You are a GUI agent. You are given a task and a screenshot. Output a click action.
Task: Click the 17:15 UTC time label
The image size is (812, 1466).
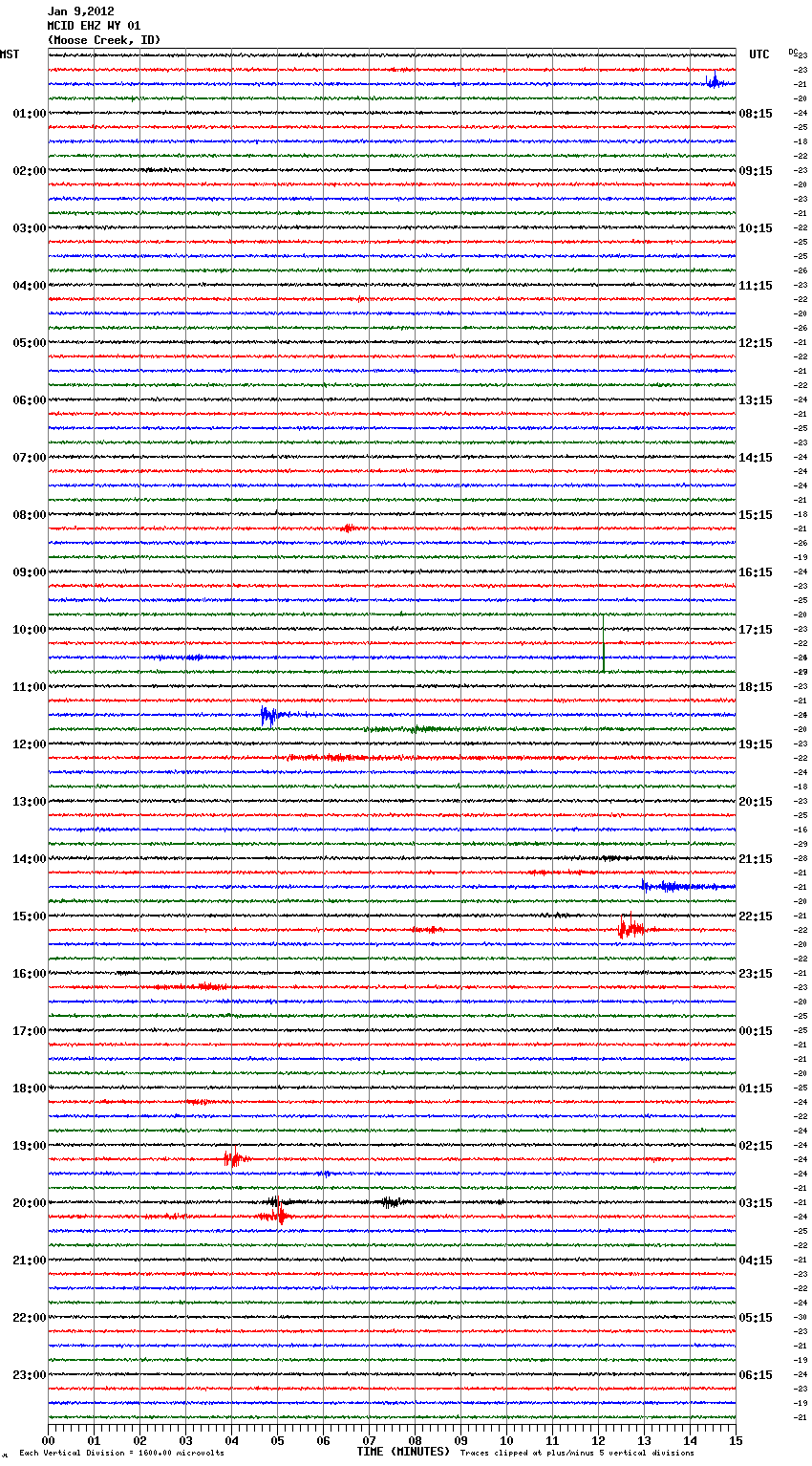click(756, 630)
